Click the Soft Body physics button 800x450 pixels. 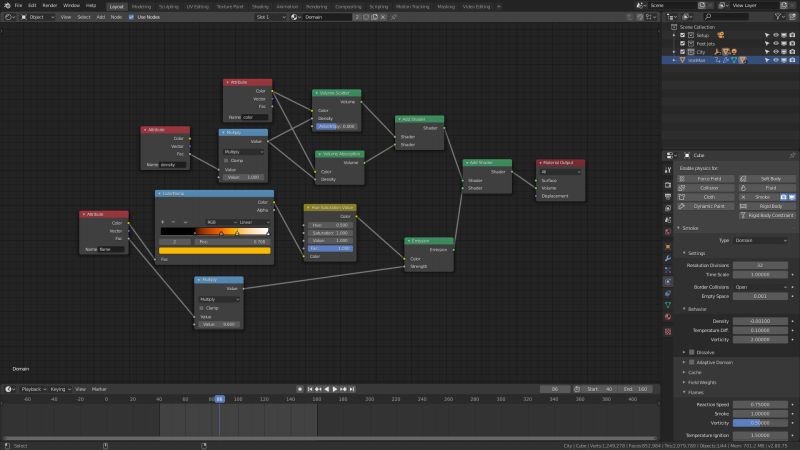(x=767, y=179)
